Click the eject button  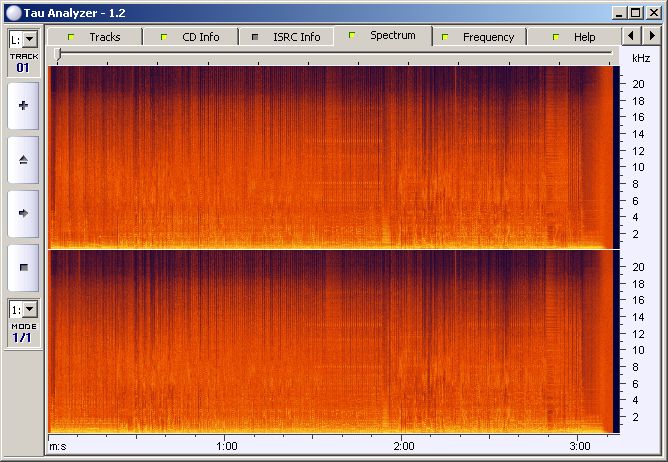click(23, 160)
